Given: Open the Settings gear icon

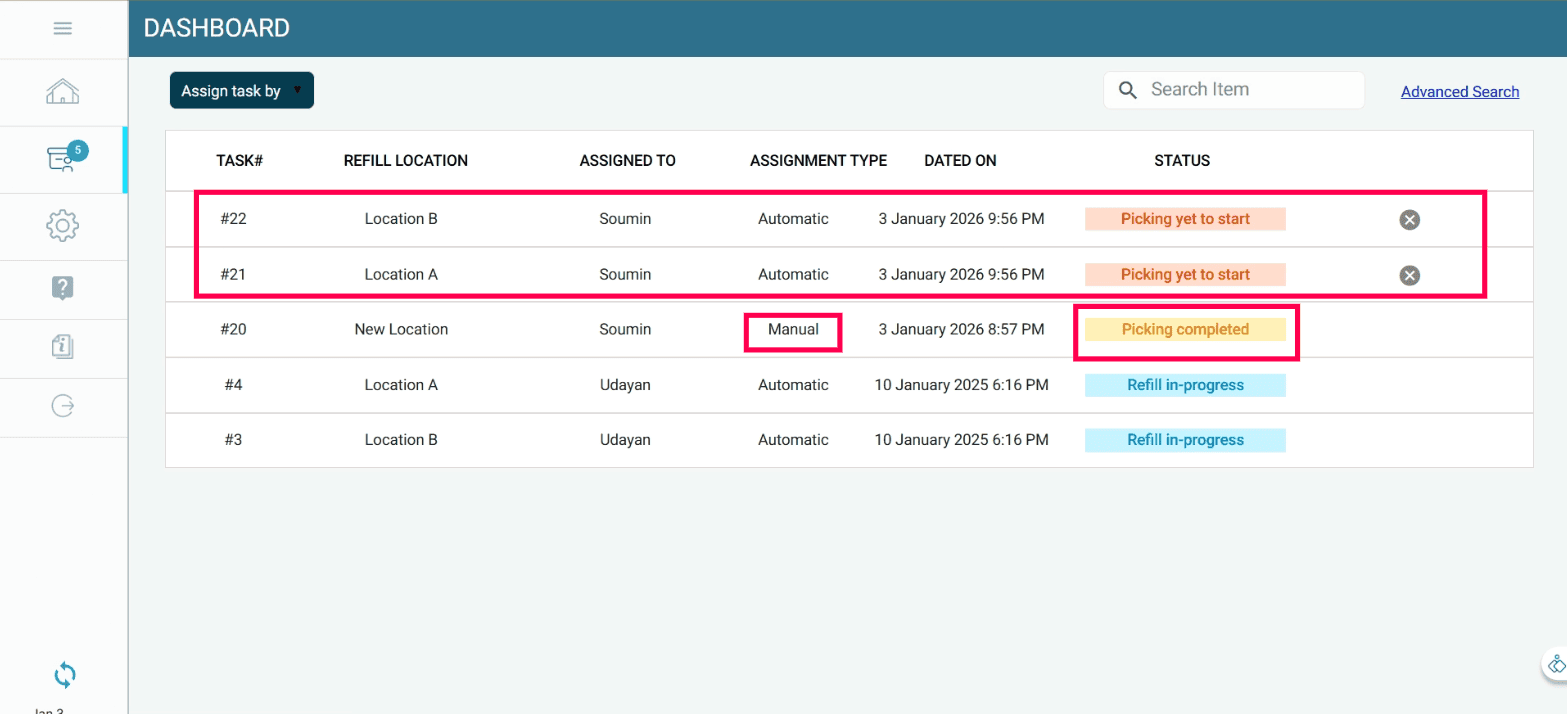Looking at the screenshot, I should tap(62, 226).
